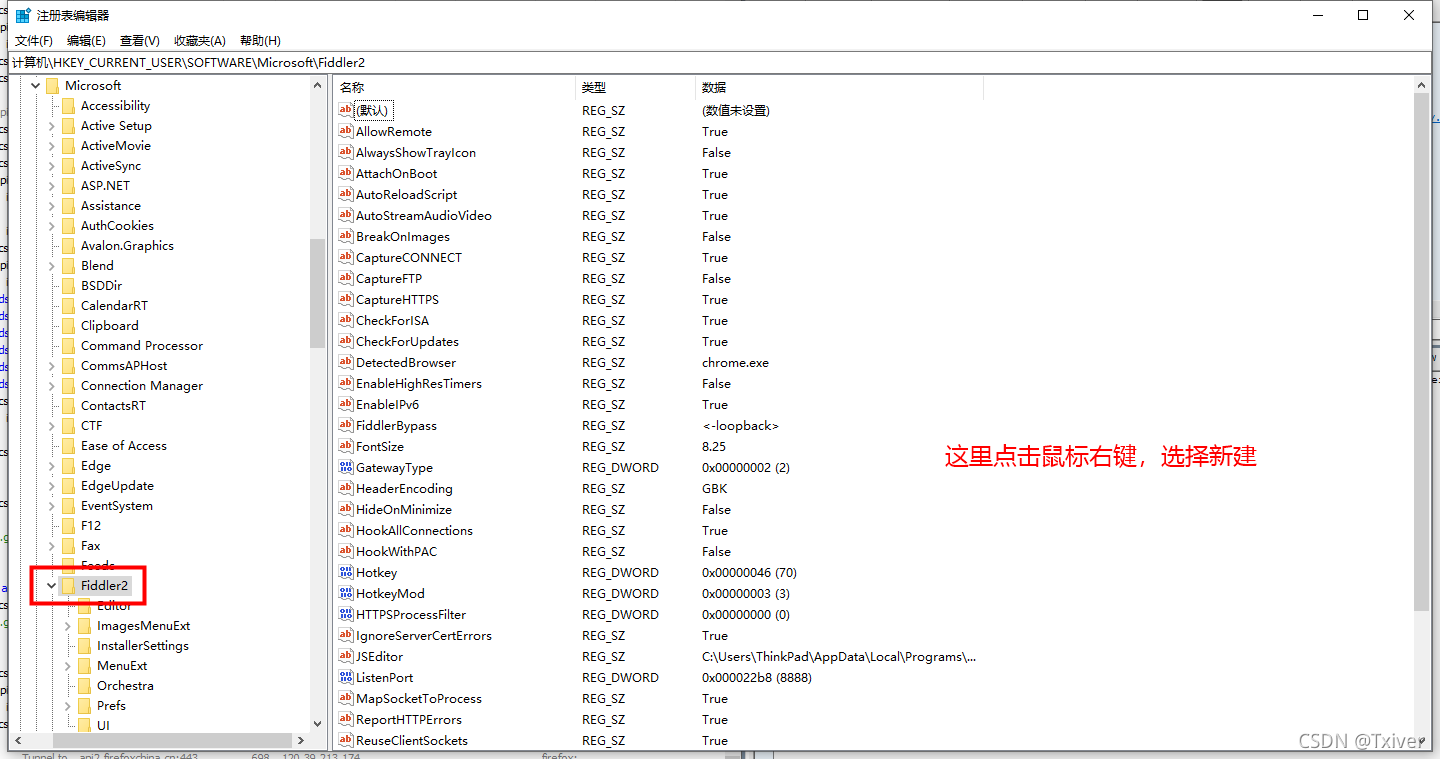Screen dimensions: 1440x759
Task: Click the string icon beside AllowRemote
Action: tap(346, 131)
